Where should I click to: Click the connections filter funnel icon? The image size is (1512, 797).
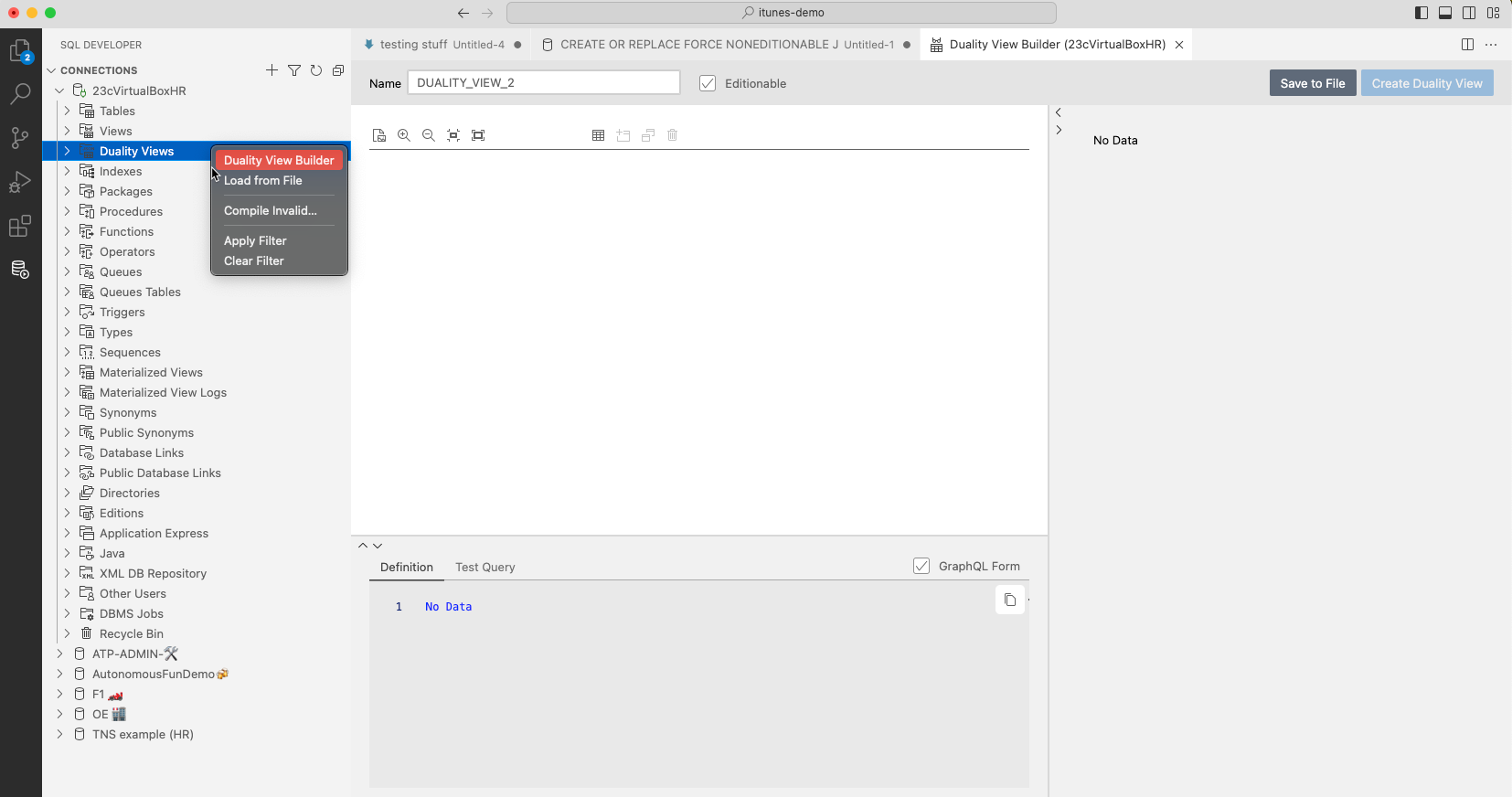[294, 70]
